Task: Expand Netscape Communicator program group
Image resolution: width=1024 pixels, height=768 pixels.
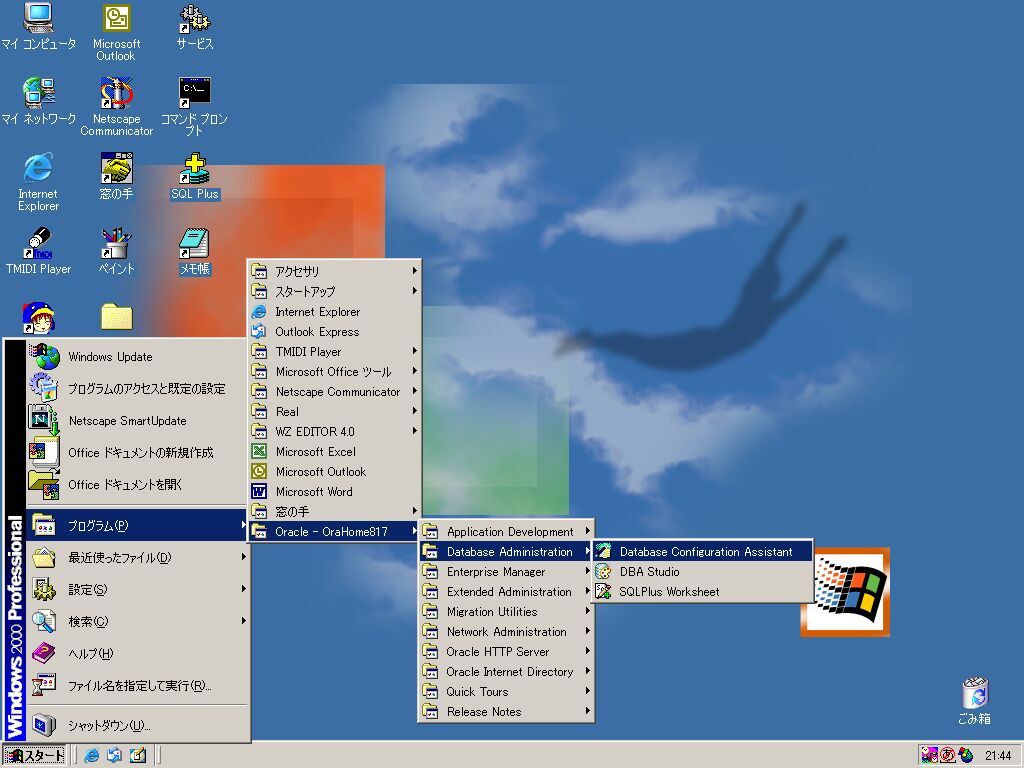Action: [334, 392]
